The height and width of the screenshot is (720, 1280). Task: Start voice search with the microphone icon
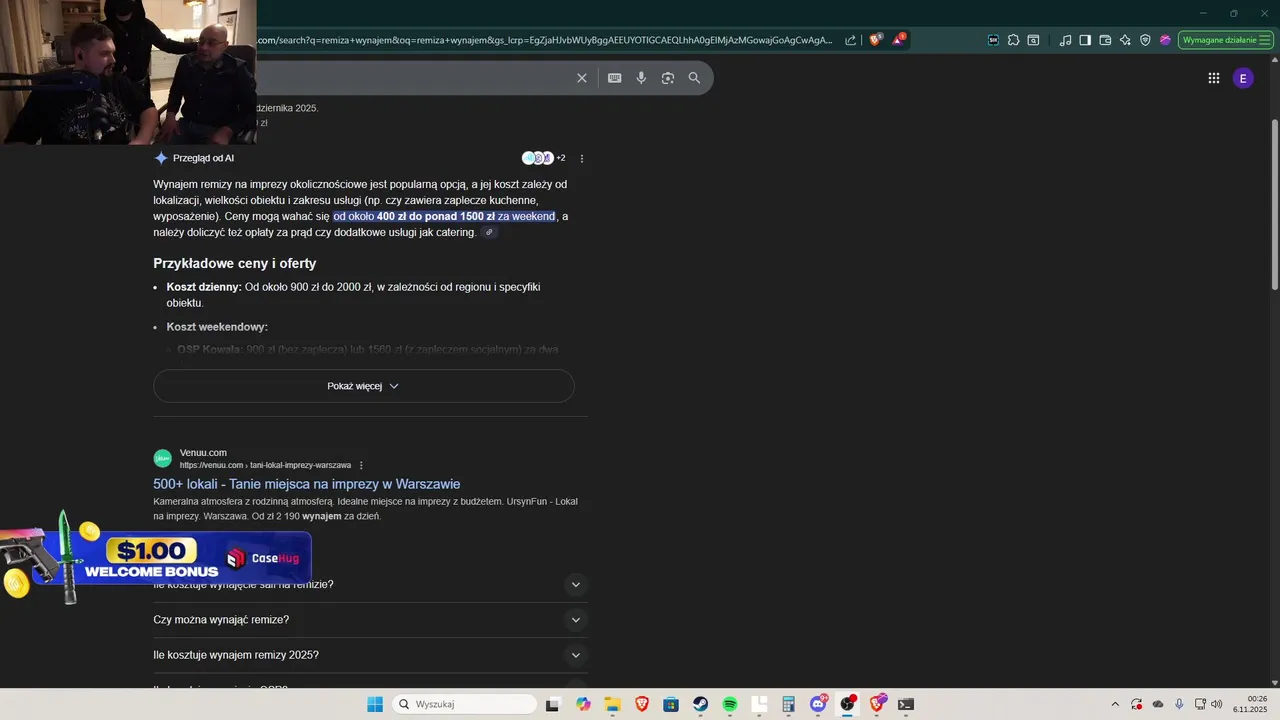point(641,78)
